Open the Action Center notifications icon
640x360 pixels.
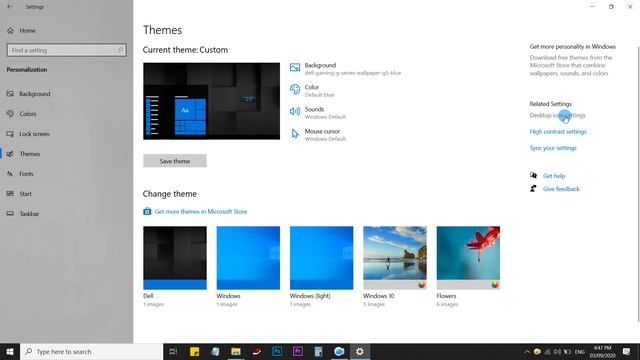(x=627, y=351)
